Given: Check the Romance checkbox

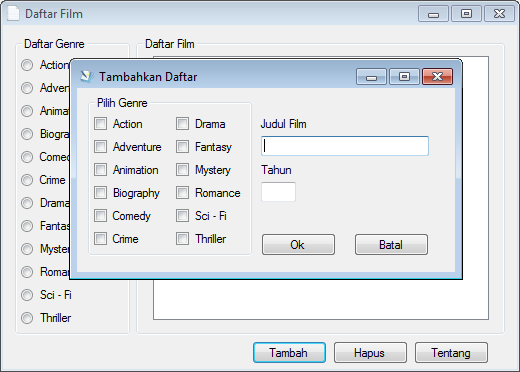Looking at the screenshot, I should 182,193.
